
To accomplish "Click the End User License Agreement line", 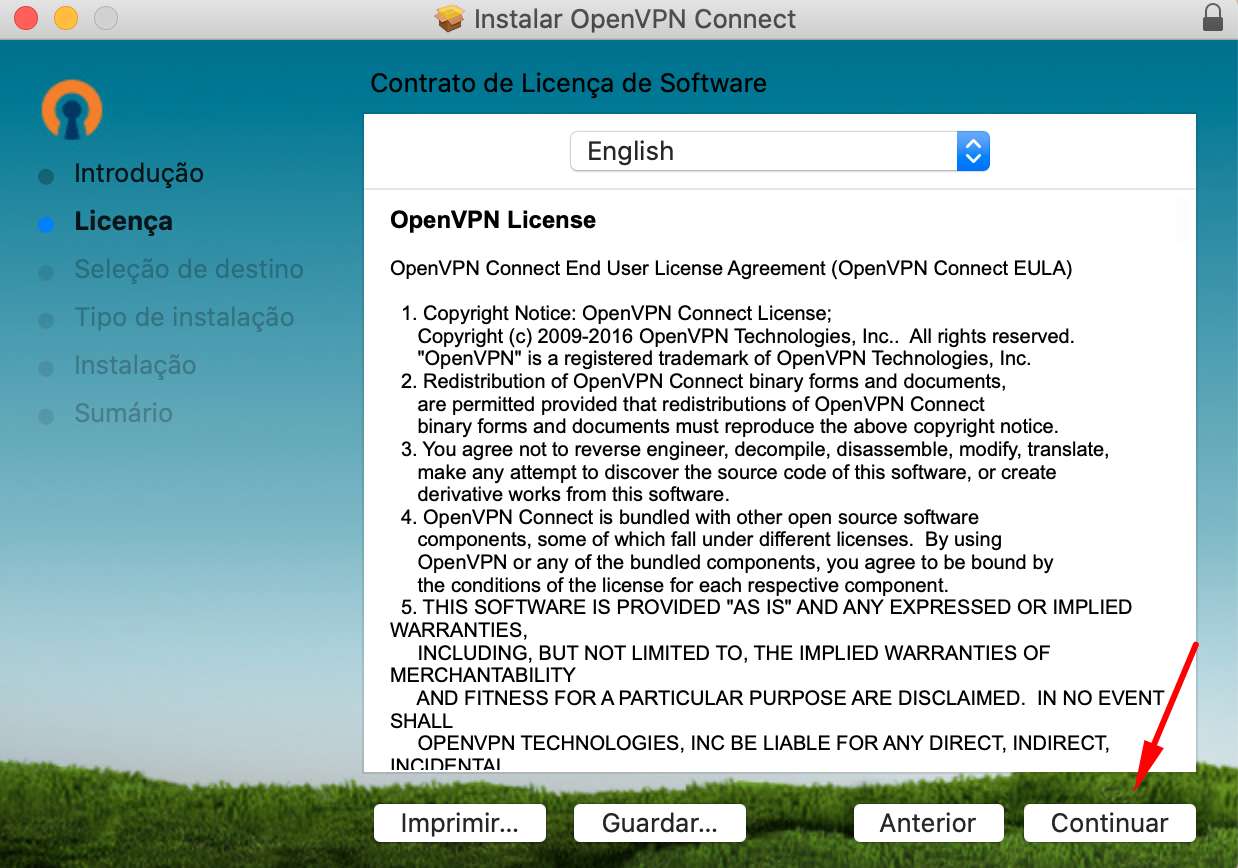I will tap(731, 268).
